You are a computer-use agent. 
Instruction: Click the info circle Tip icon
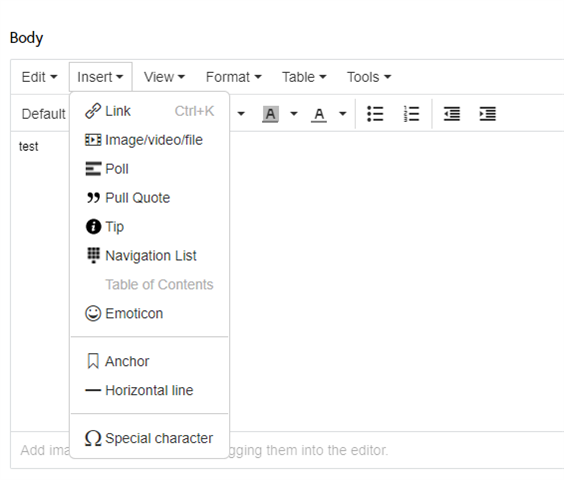pyautogui.click(x=93, y=227)
